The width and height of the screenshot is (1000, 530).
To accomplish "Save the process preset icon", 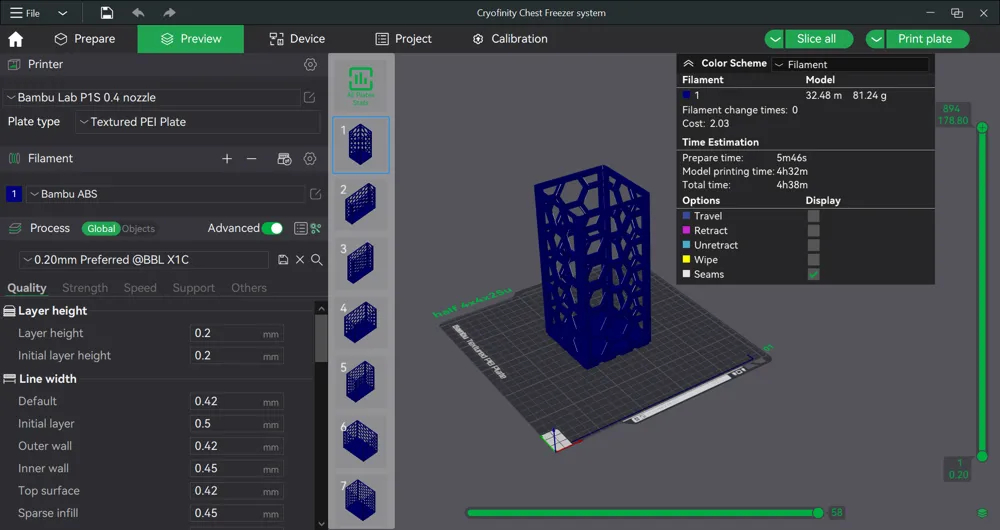I will tap(283, 260).
